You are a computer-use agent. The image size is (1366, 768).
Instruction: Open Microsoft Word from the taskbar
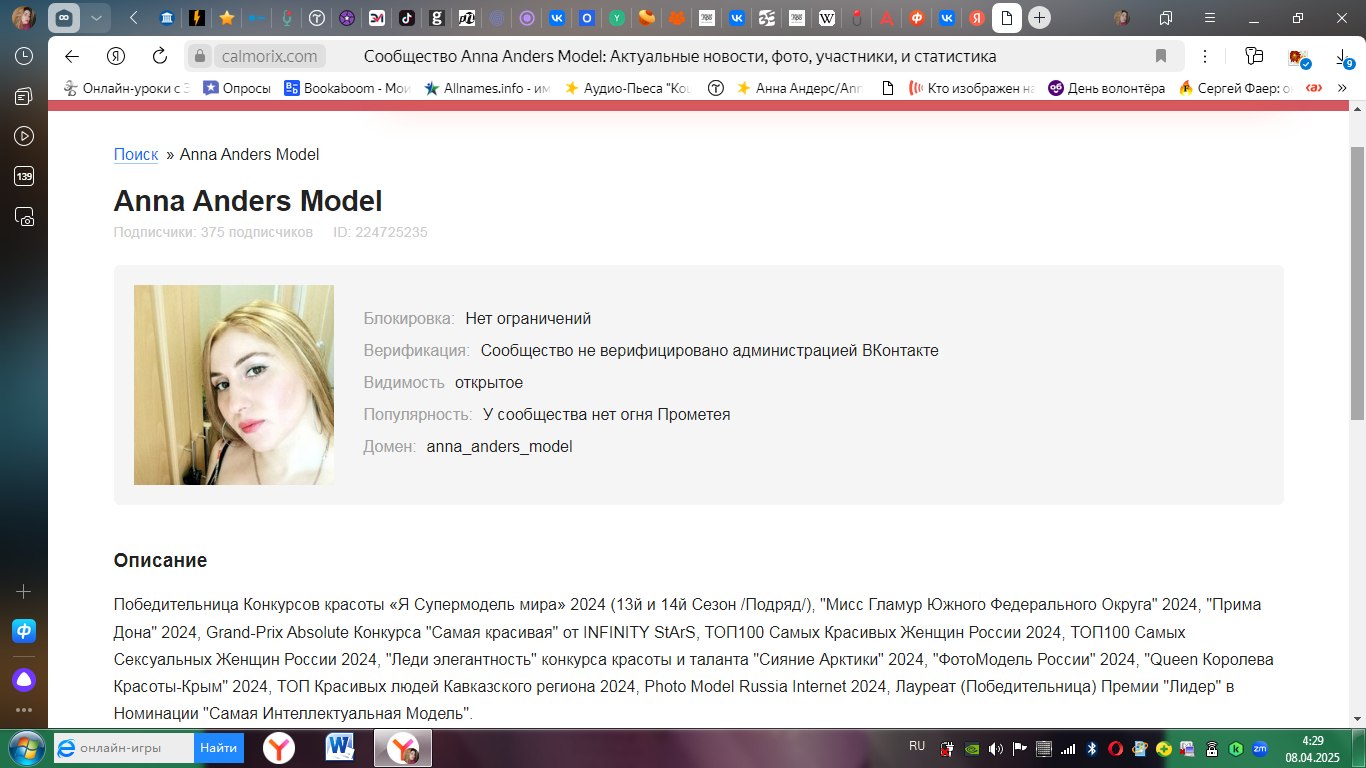pyautogui.click(x=340, y=747)
